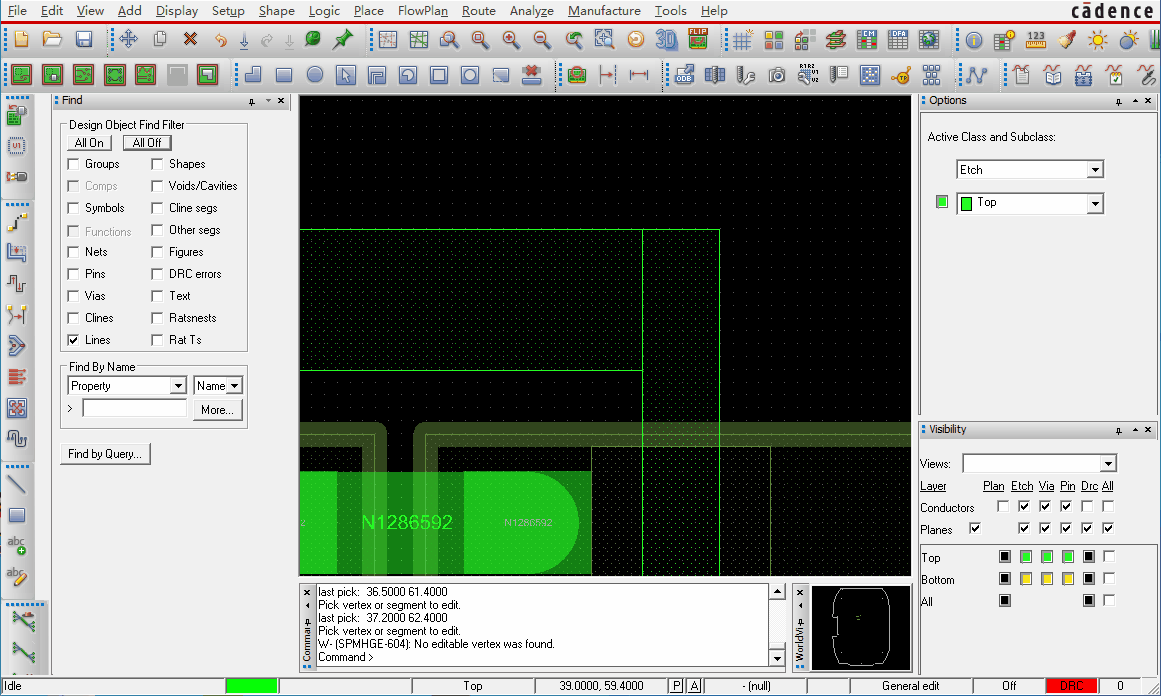Select the Move tool with four arrows
Screen dimensions: 1161x696
pos(128,39)
